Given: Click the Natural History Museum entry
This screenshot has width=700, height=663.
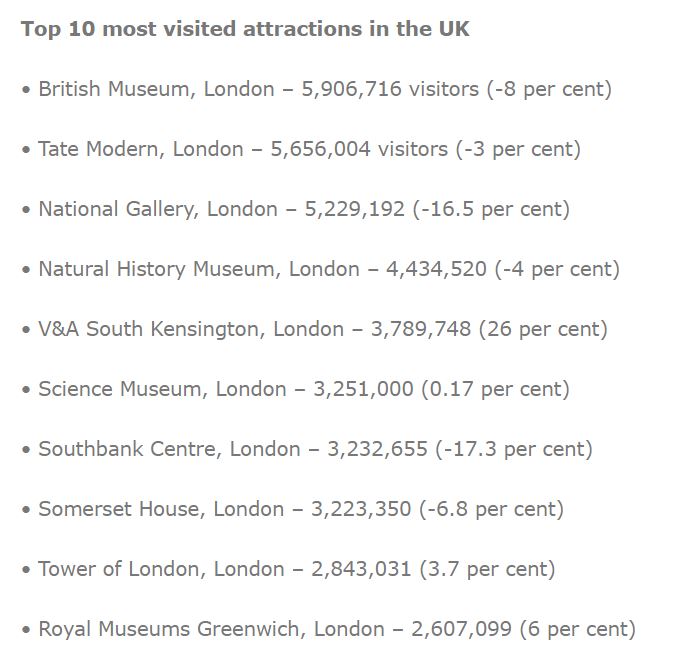Looking at the screenshot, I should click(x=321, y=269).
